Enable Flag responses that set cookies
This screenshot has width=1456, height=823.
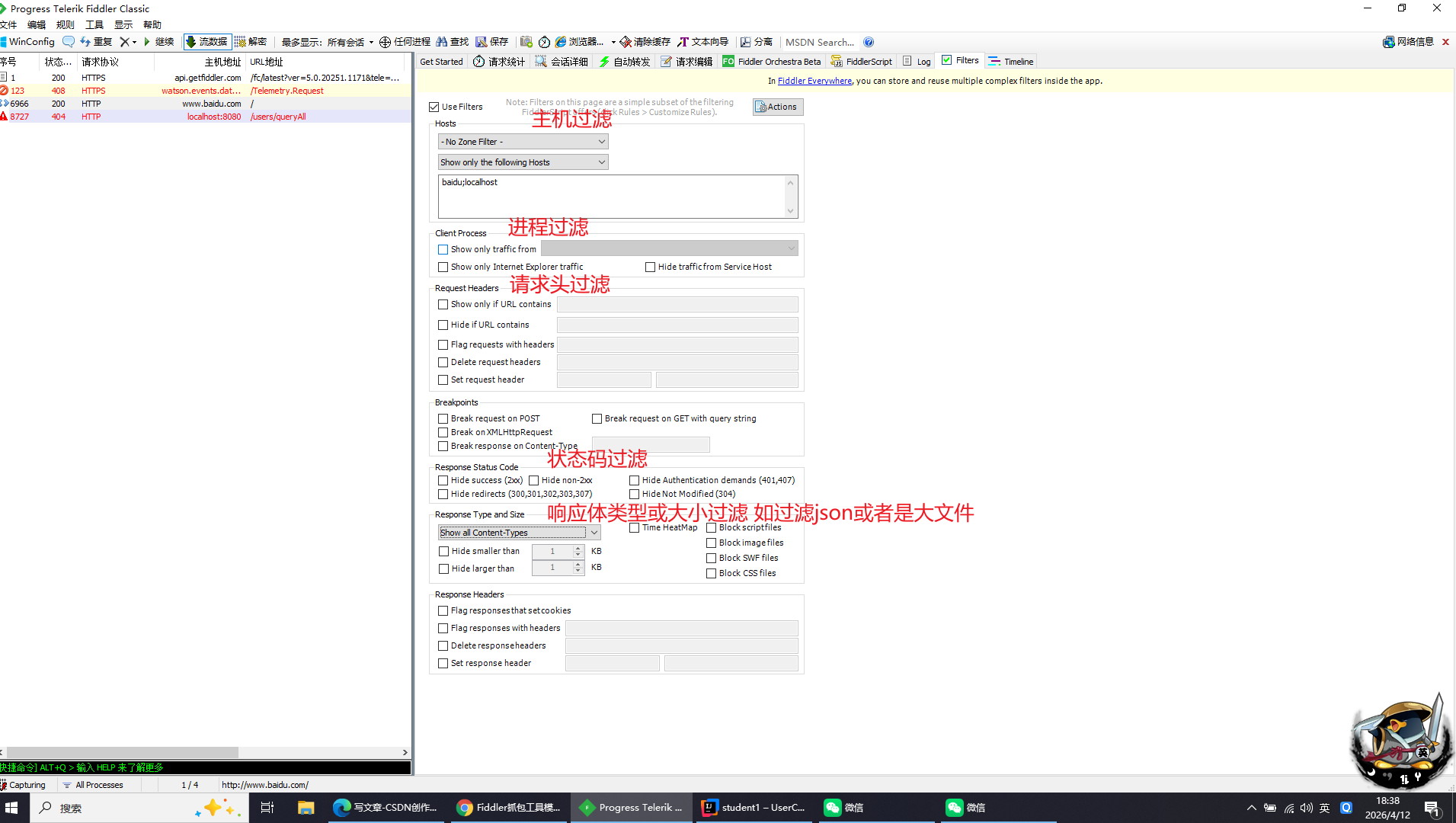[443, 611]
